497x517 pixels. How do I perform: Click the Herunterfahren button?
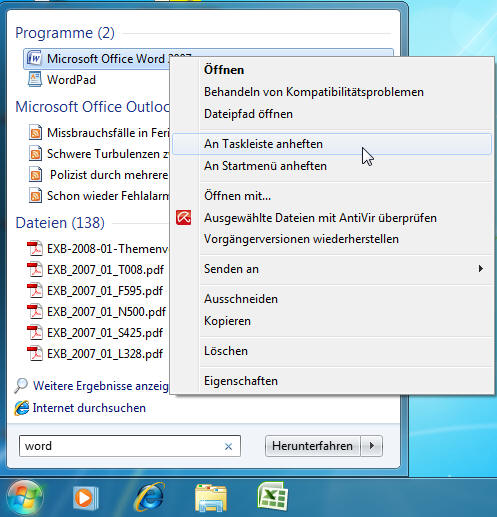(312, 446)
